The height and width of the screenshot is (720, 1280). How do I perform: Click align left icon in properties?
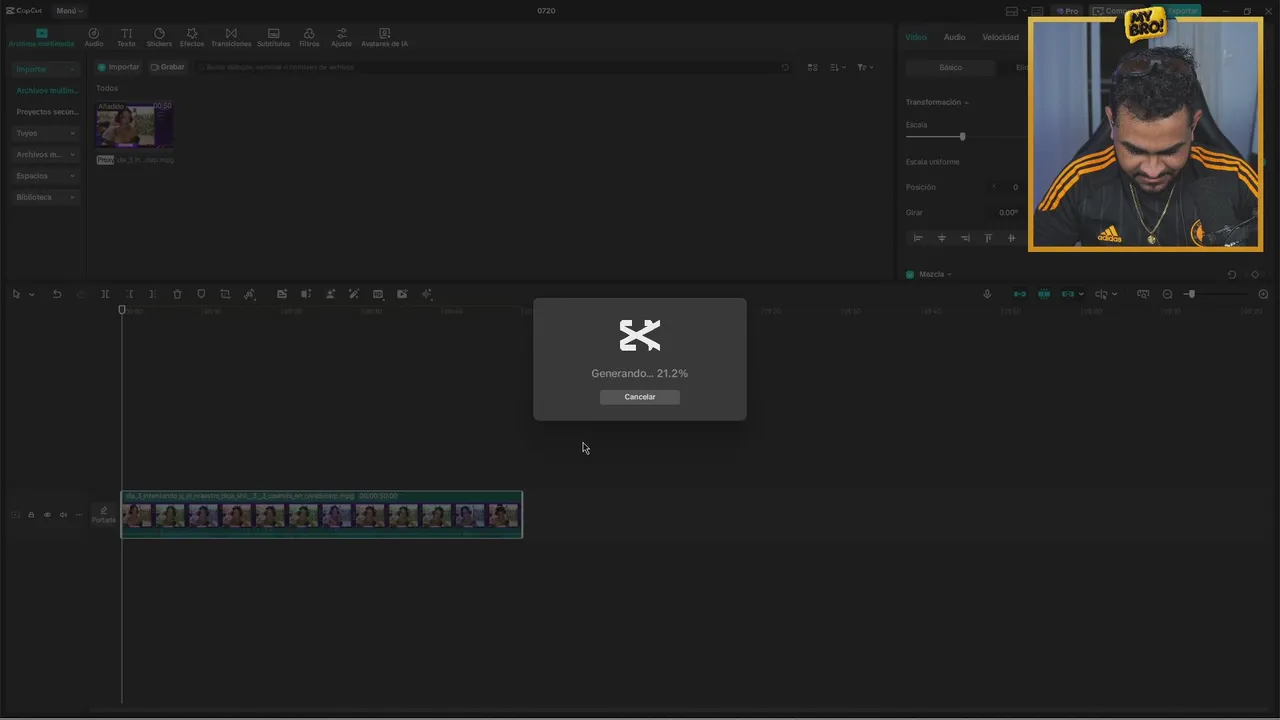pyautogui.click(x=918, y=238)
